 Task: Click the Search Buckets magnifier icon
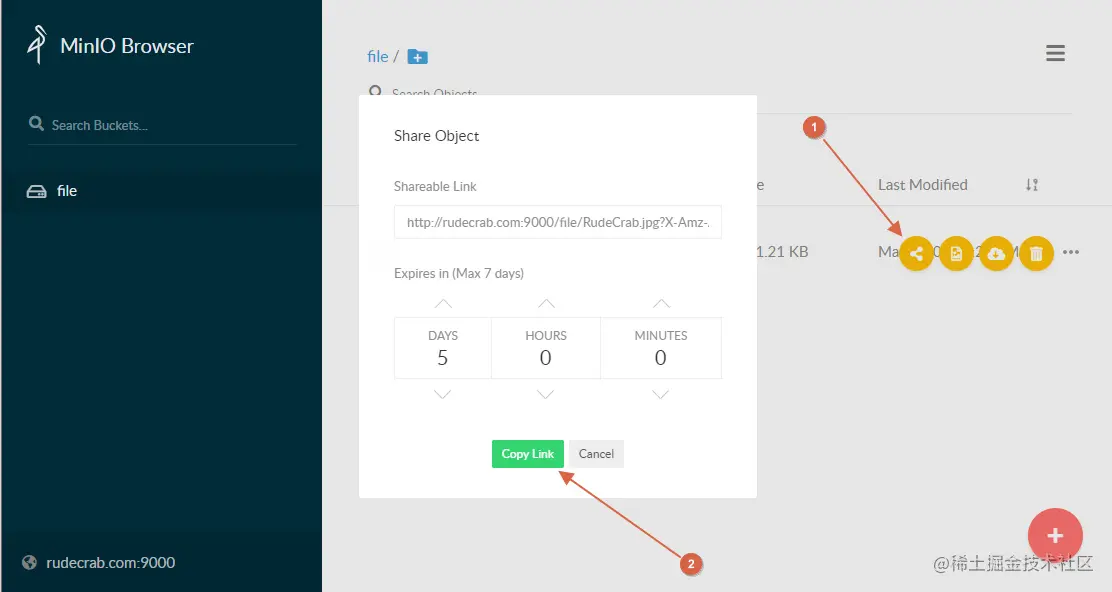tap(36, 124)
